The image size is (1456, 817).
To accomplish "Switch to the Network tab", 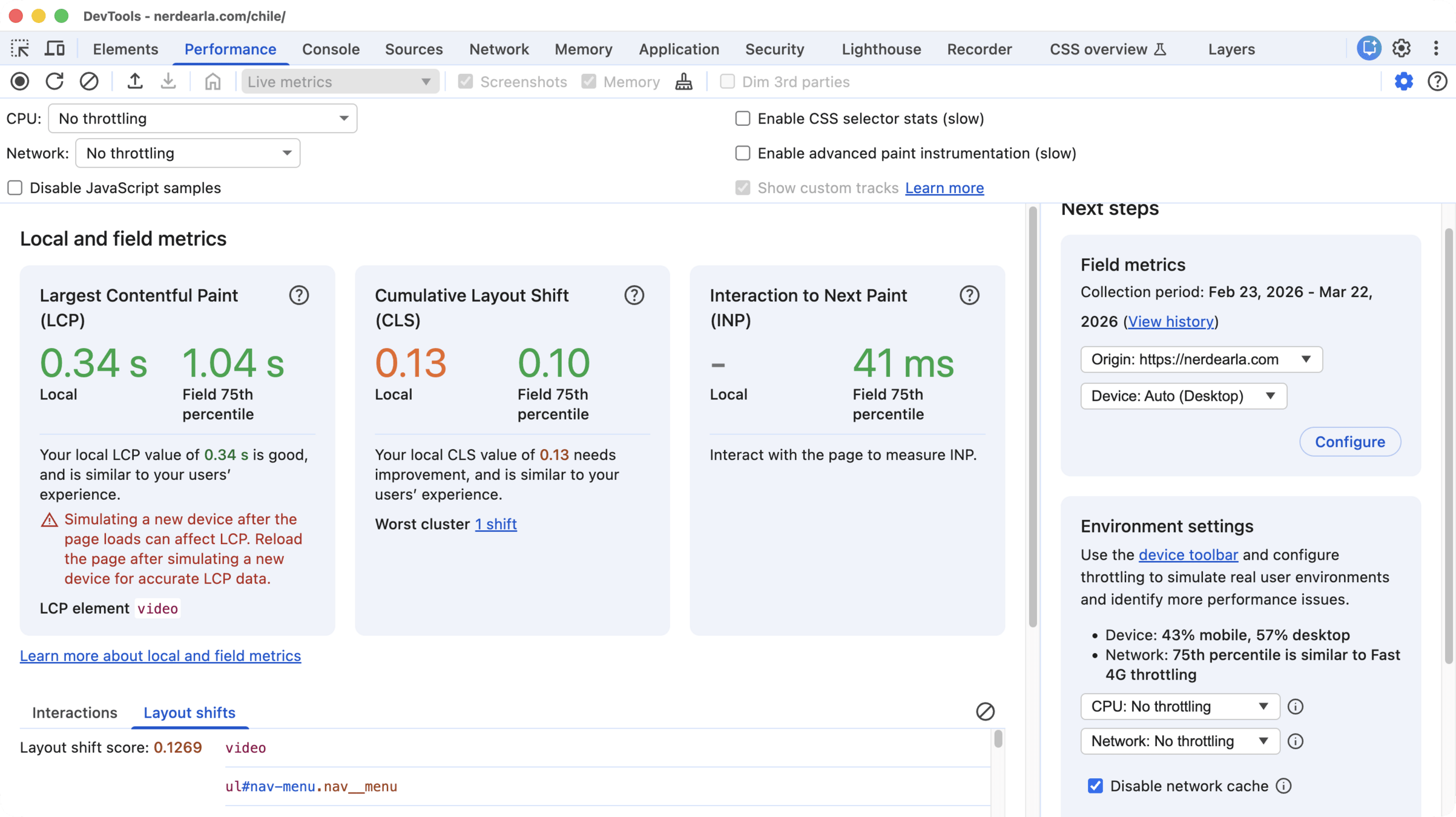I will point(498,49).
